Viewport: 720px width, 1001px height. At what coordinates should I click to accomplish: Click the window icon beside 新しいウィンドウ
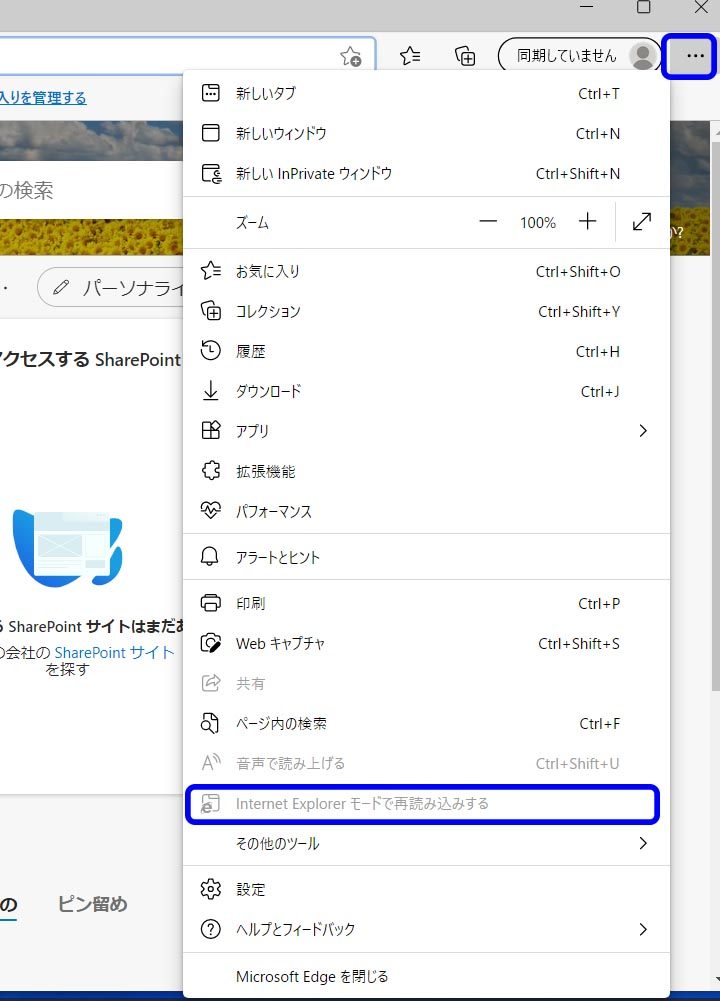click(211, 133)
